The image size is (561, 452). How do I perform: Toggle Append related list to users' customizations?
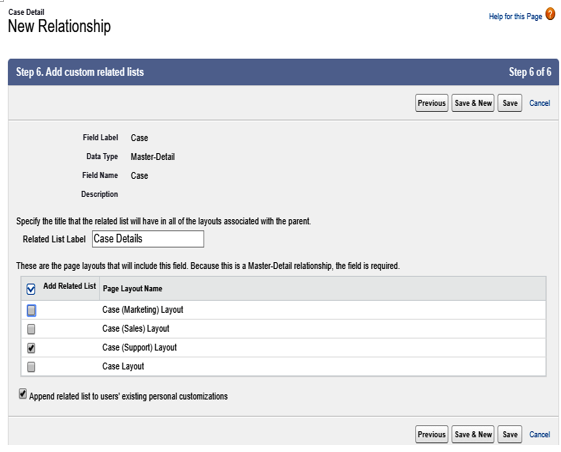tap(23, 394)
